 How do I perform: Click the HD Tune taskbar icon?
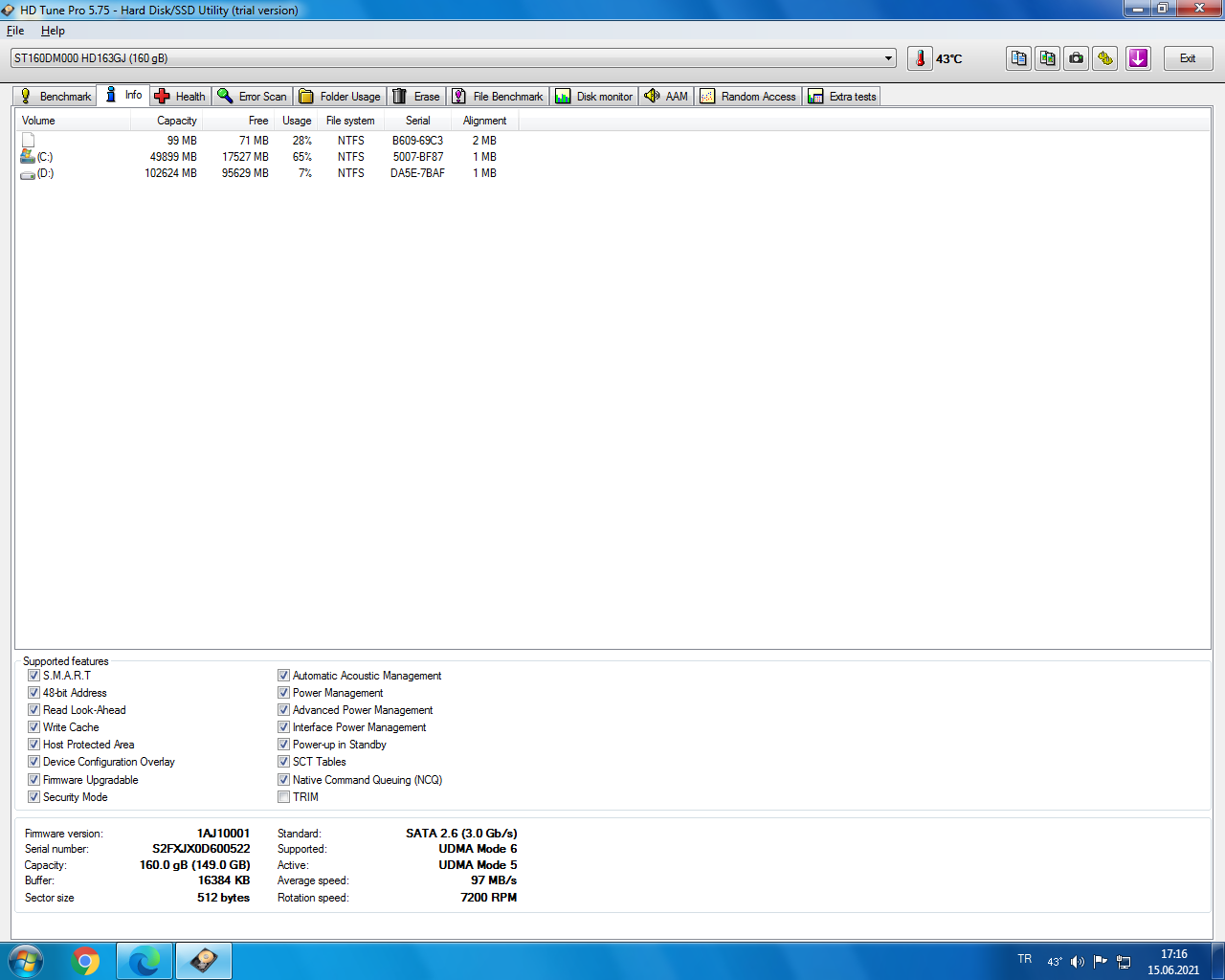tap(204, 961)
